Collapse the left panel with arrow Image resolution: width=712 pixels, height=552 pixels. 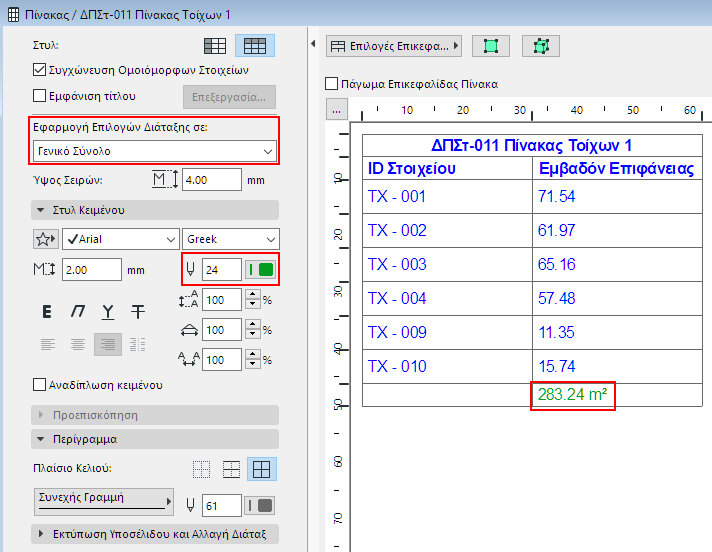click(x=313, y=44)
